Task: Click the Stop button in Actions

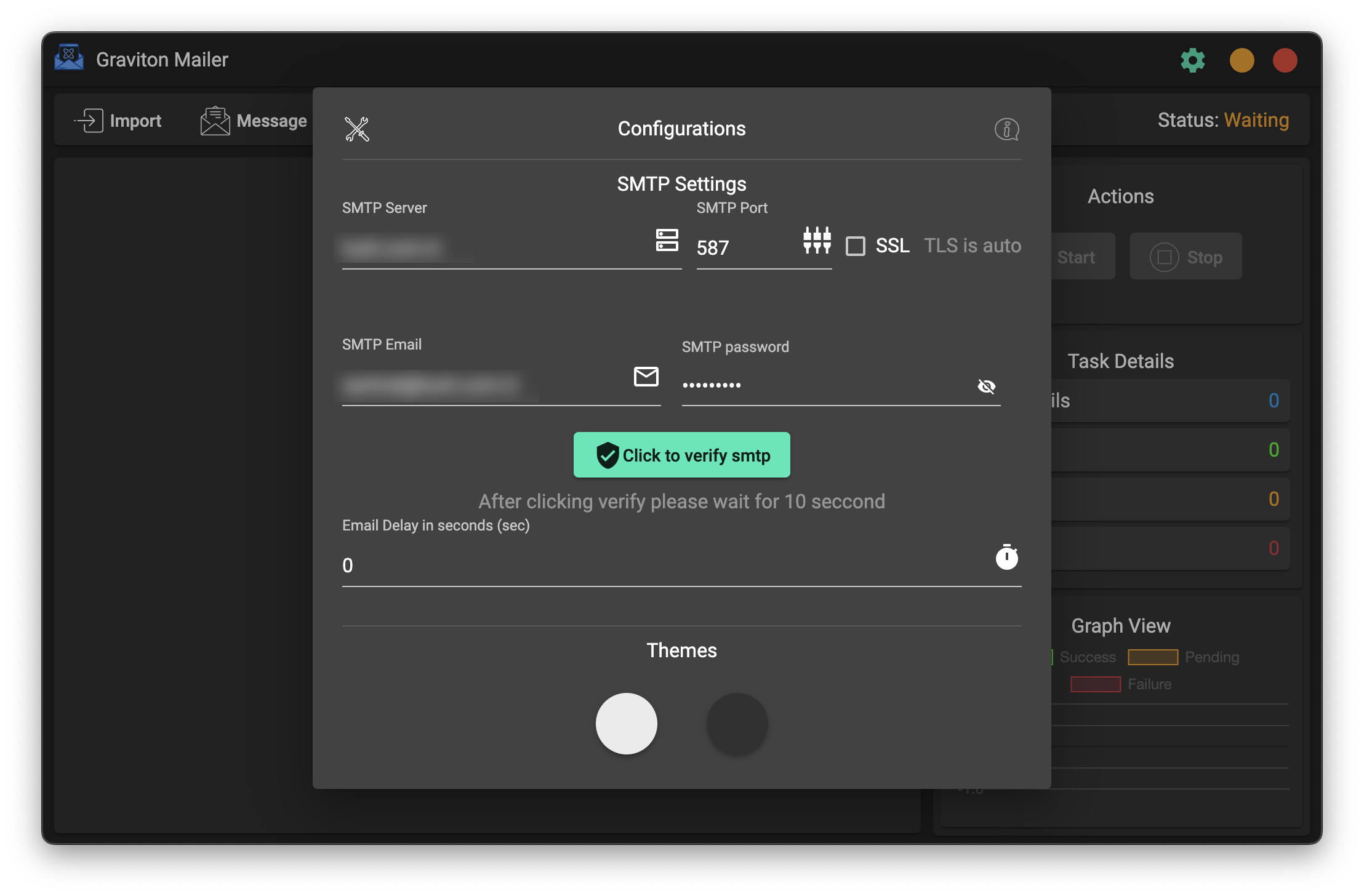Action: pos(1185,257)
